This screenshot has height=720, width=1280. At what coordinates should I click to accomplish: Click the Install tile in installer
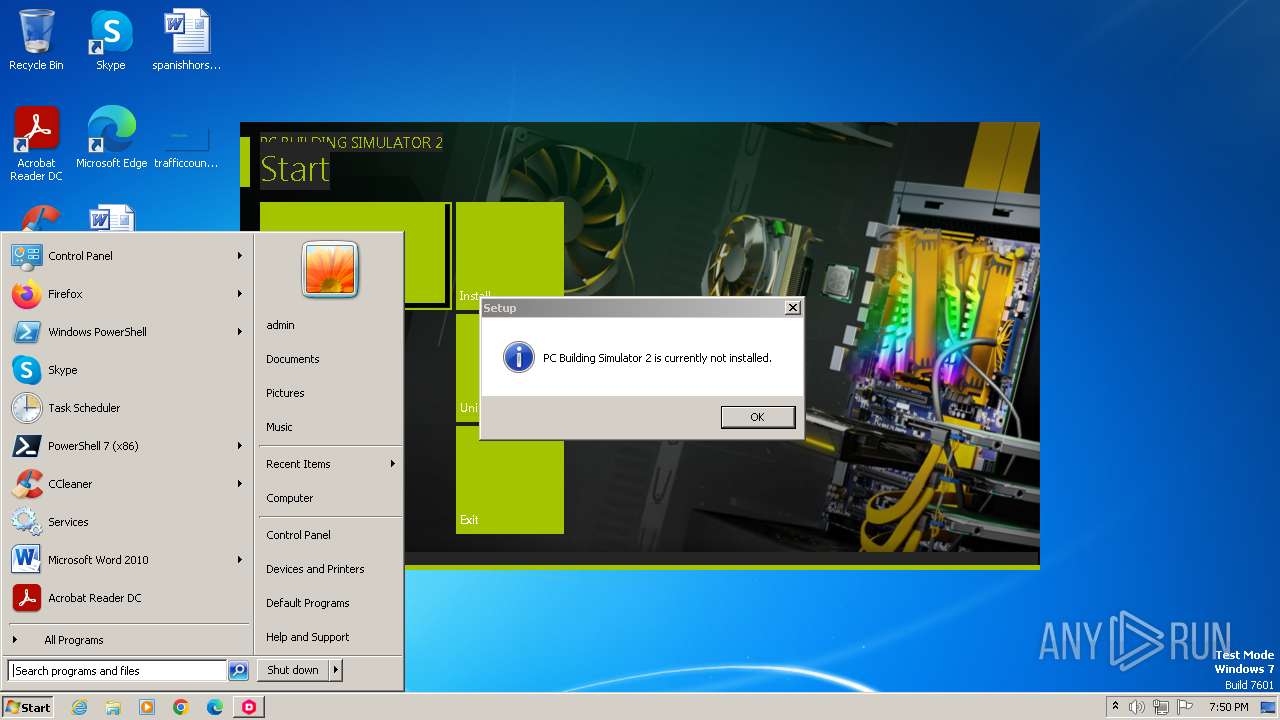pos(510,254)
